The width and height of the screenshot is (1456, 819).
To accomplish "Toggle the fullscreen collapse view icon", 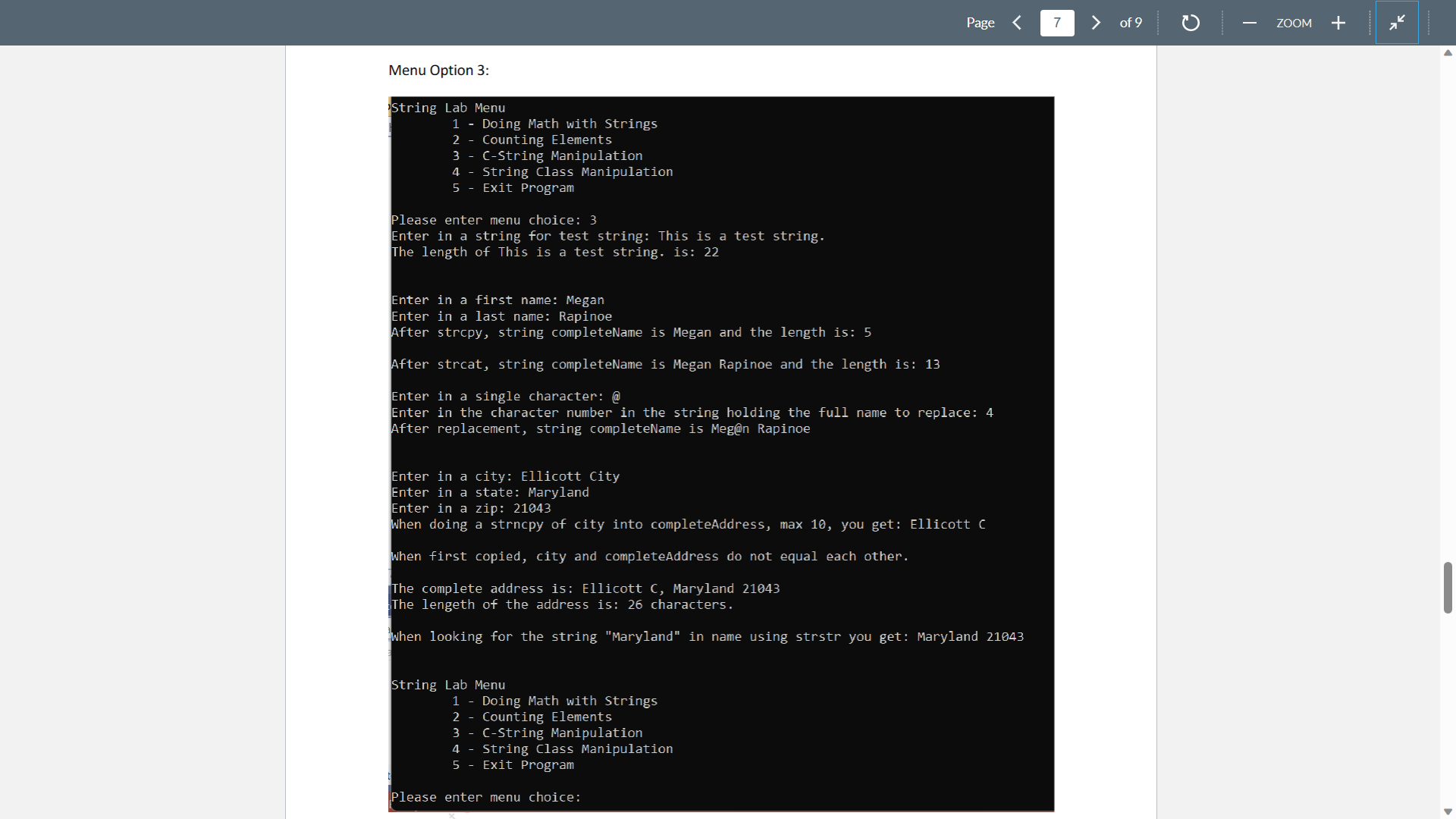I will pos(1397,22).
